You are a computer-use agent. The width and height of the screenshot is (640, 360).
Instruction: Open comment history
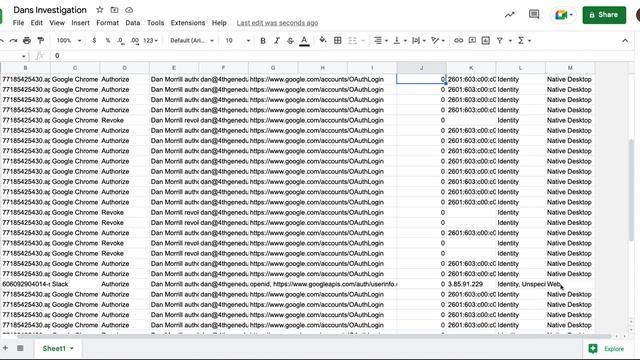534,15
